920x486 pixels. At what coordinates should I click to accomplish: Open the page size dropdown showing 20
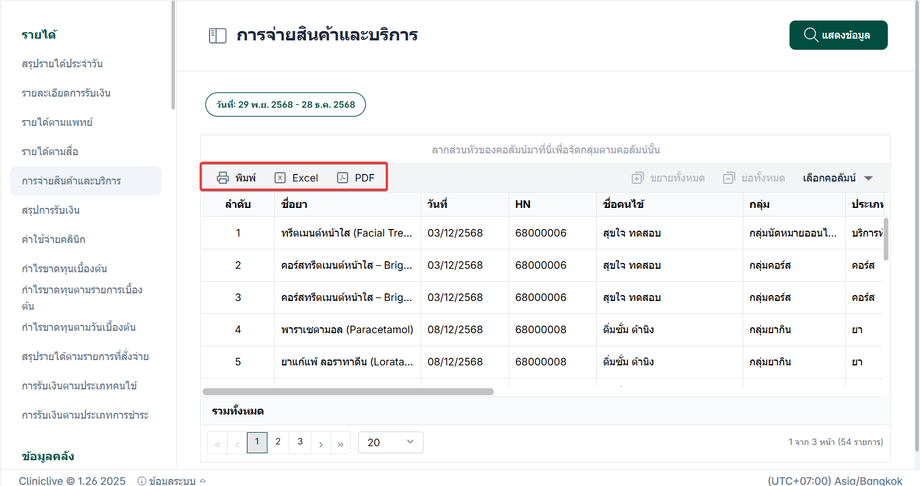pyautogui.click(x=391, y=443)
